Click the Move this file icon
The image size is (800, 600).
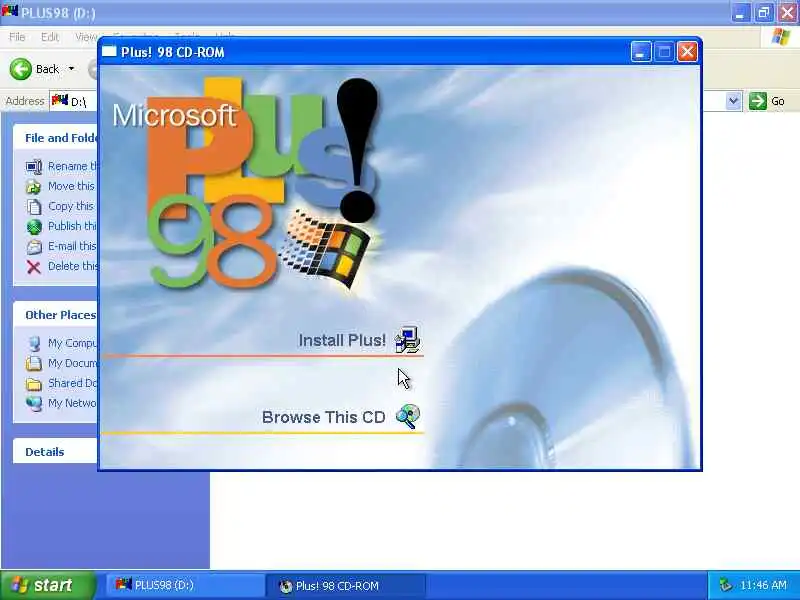(x=34, y=187)
